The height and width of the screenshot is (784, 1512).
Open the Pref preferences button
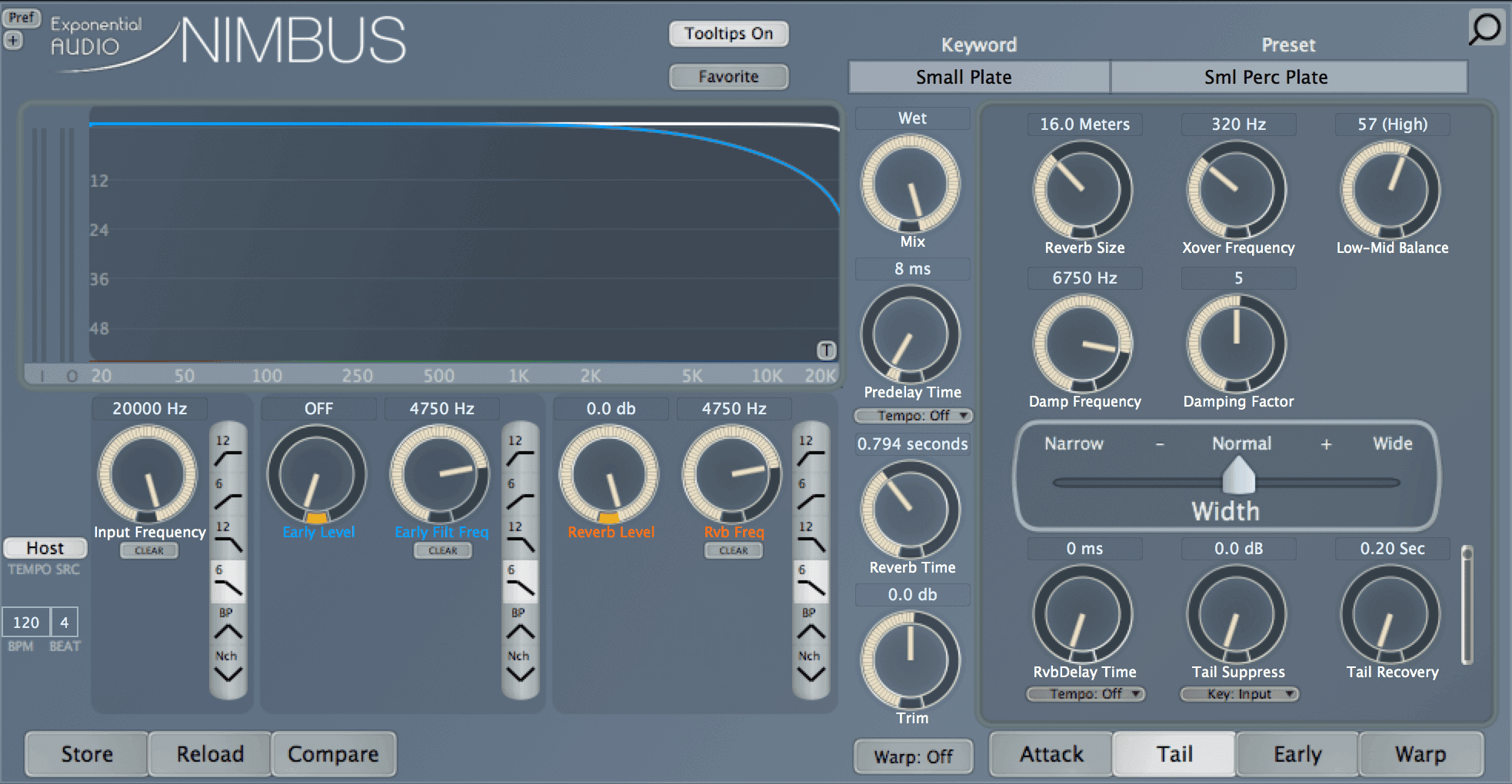(x=22, y=18)
